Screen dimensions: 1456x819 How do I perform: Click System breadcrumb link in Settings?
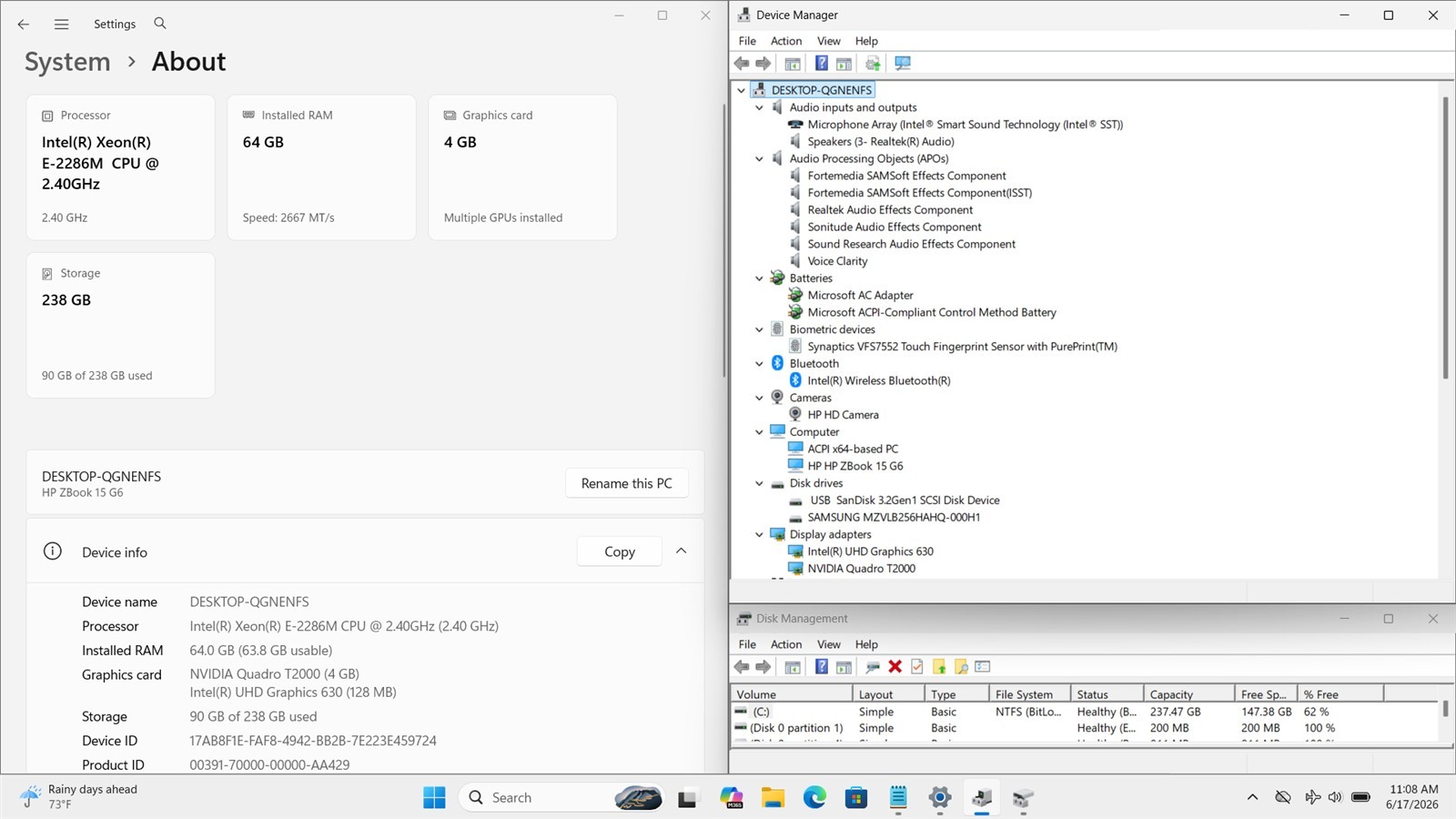pyautogui.click(x=67, y=62)
